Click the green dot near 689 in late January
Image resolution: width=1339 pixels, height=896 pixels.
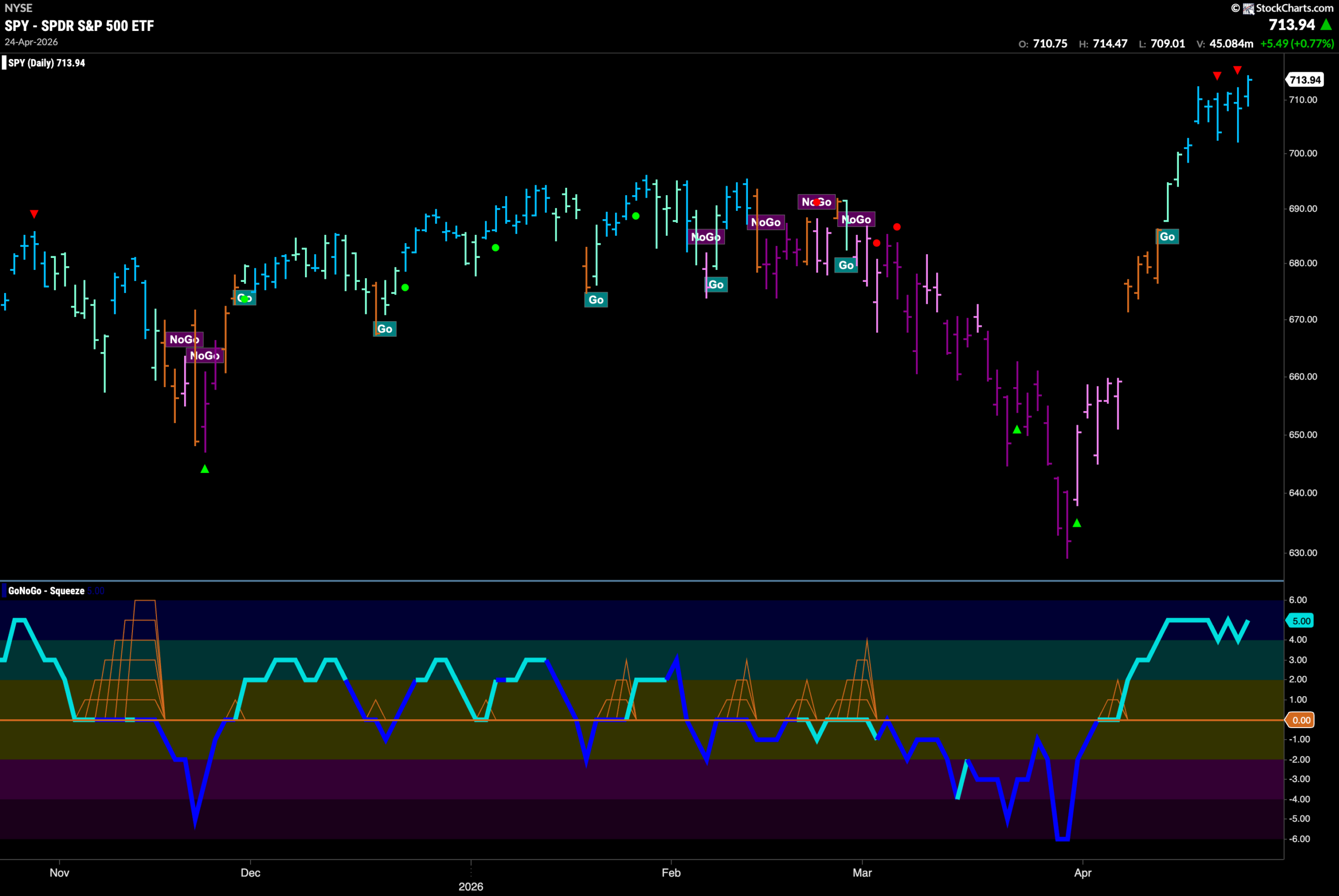click(636, 216)
